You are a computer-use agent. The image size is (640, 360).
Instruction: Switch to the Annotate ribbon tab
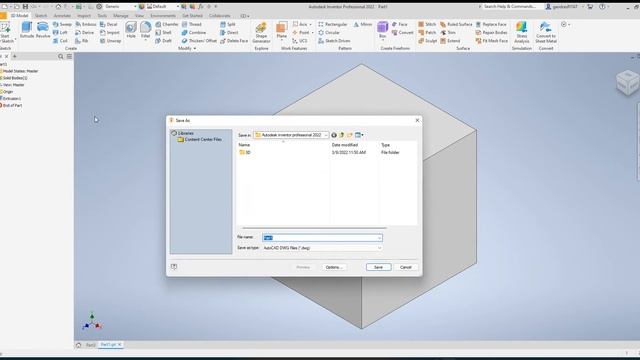tap(62, 16)
